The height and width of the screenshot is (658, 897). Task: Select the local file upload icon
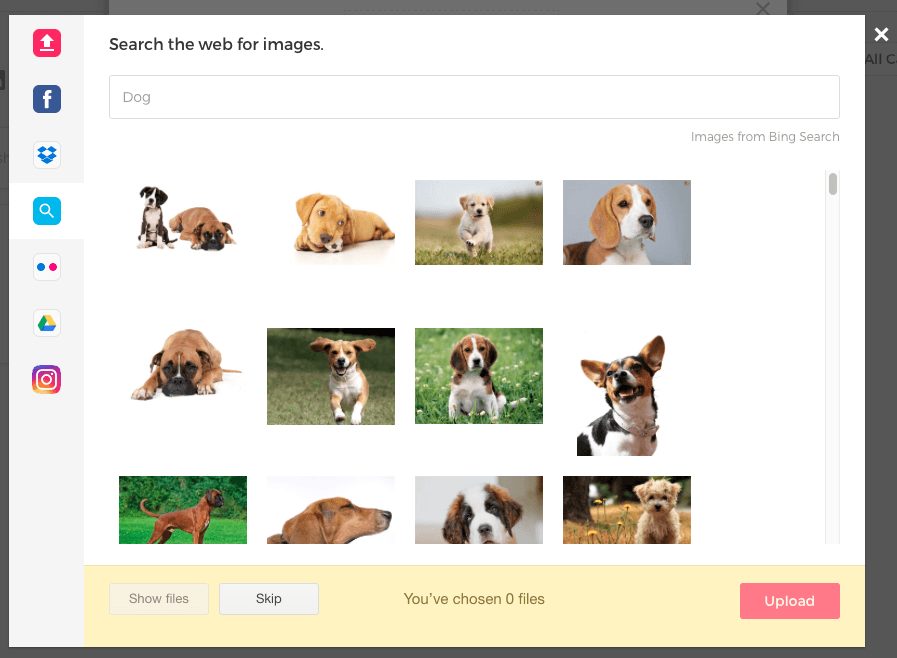pyautogui.click(x=47, y=43)
